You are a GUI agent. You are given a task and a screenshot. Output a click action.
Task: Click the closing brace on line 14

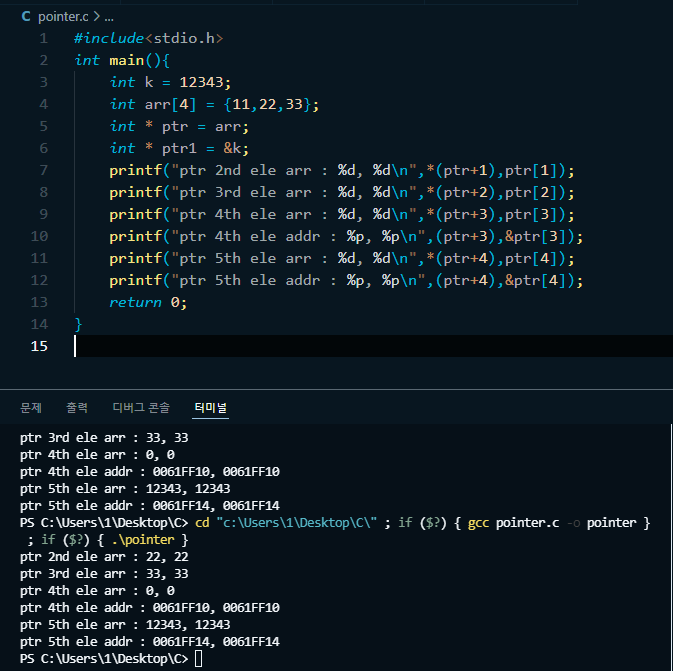[x=78, y=325]
